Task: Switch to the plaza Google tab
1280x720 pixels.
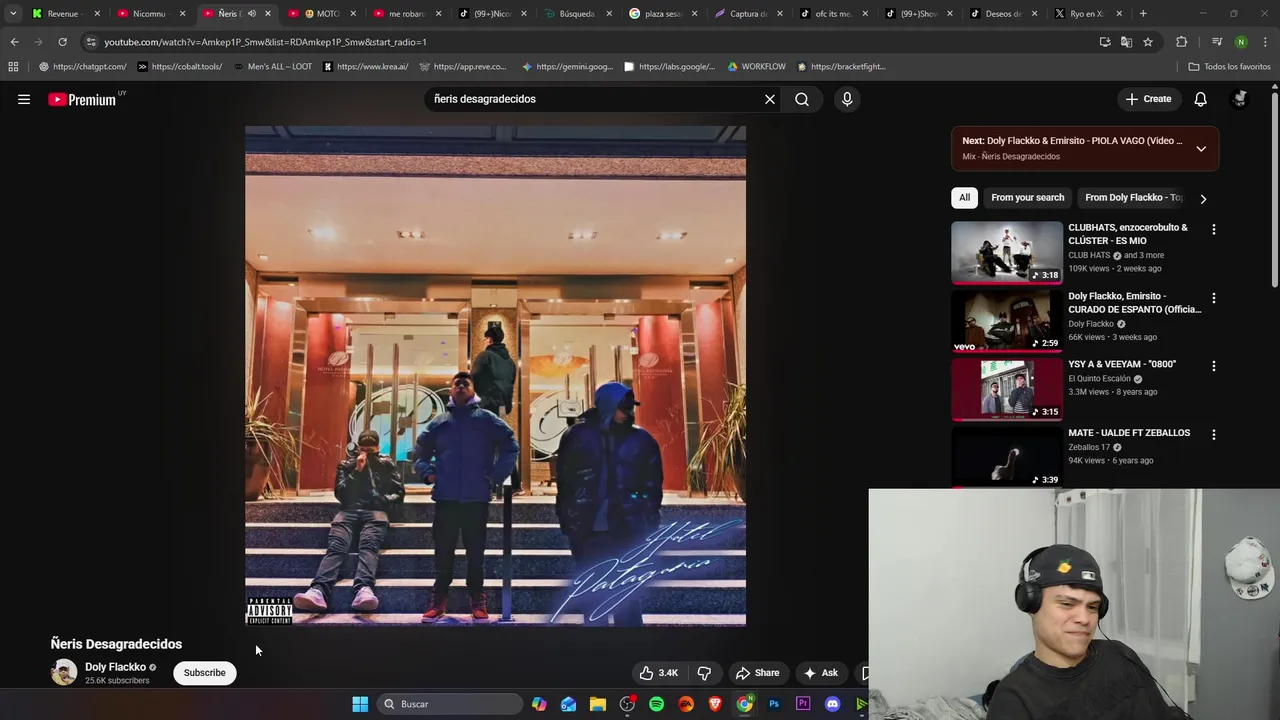Action: pos(662,14)
